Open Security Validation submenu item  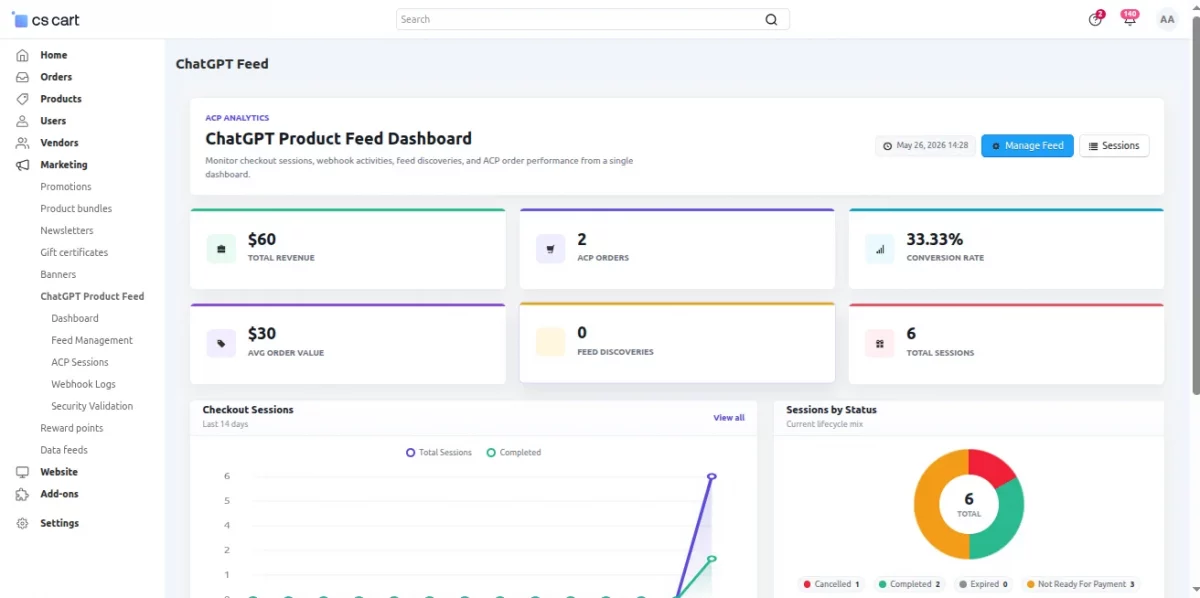pos(92,407)
